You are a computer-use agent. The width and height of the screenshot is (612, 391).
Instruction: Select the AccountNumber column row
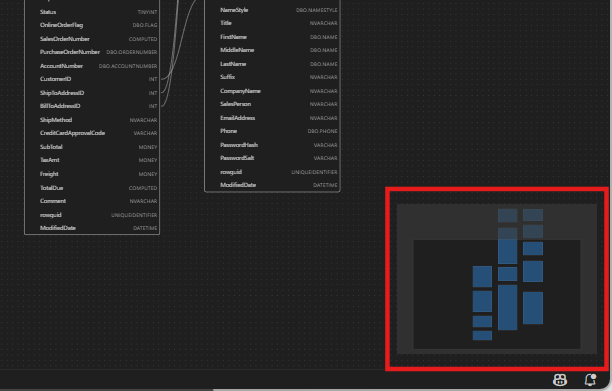[x=92, y=66]
